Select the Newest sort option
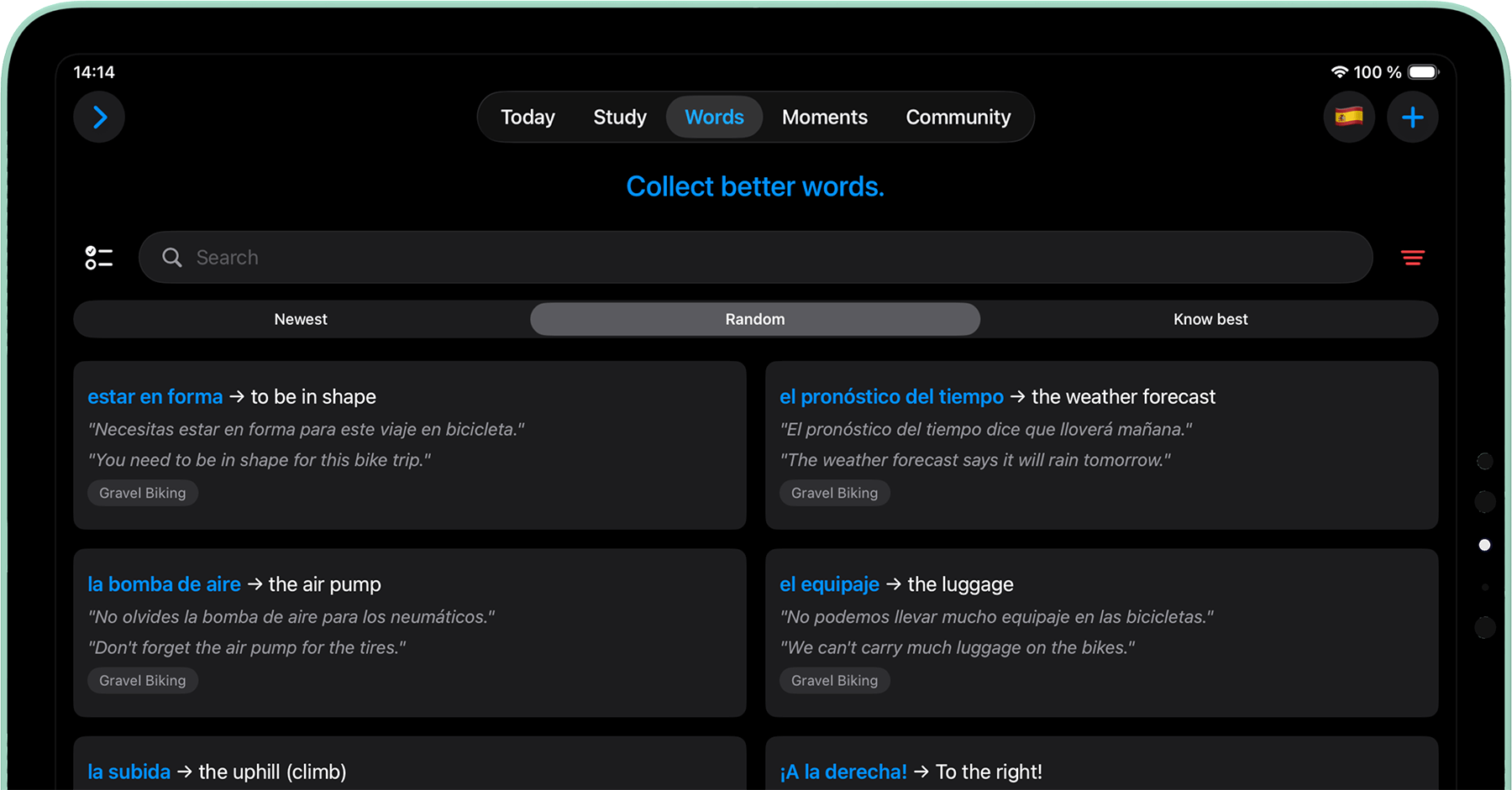 point(300,319)
